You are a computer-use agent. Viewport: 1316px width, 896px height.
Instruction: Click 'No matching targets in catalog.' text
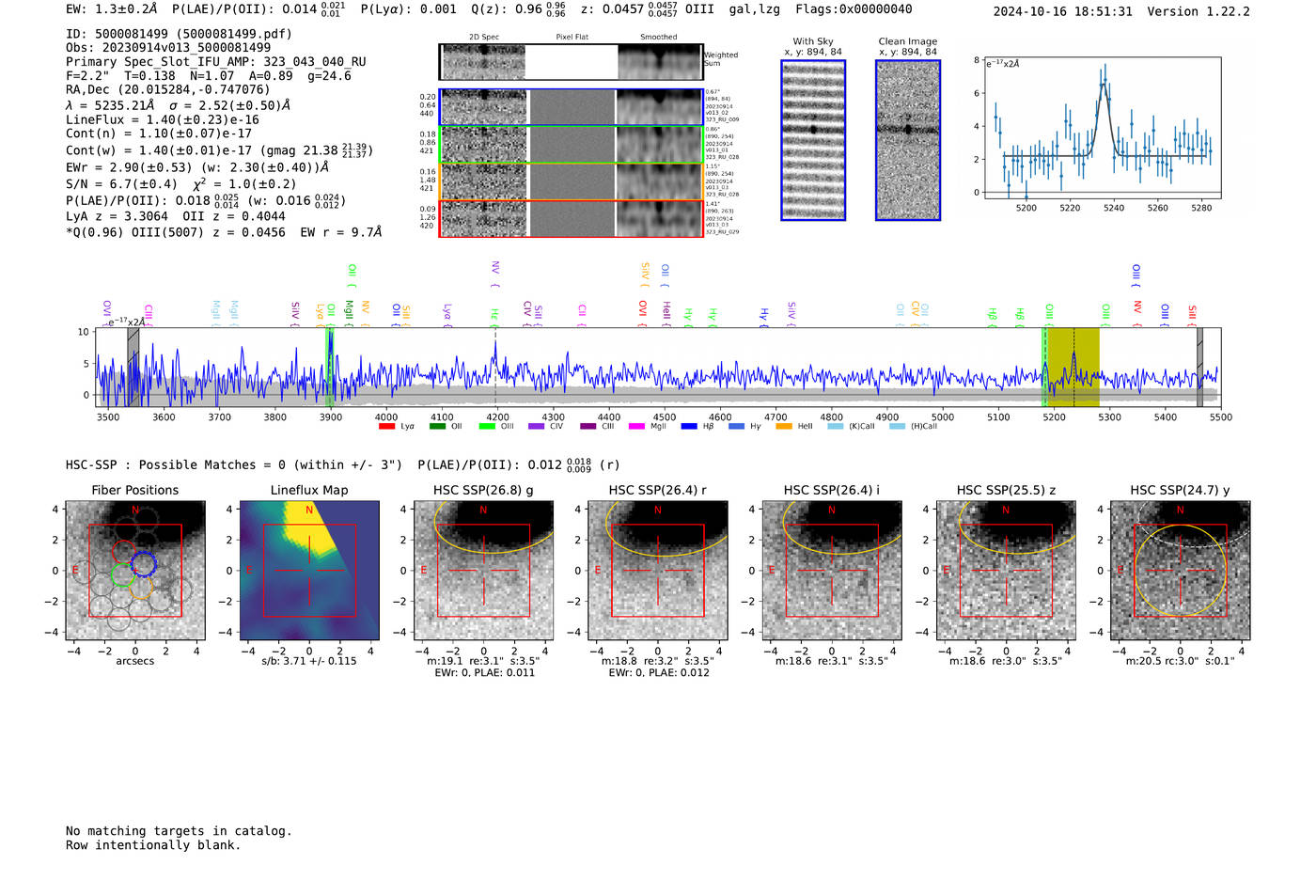(x=179, y=831)
